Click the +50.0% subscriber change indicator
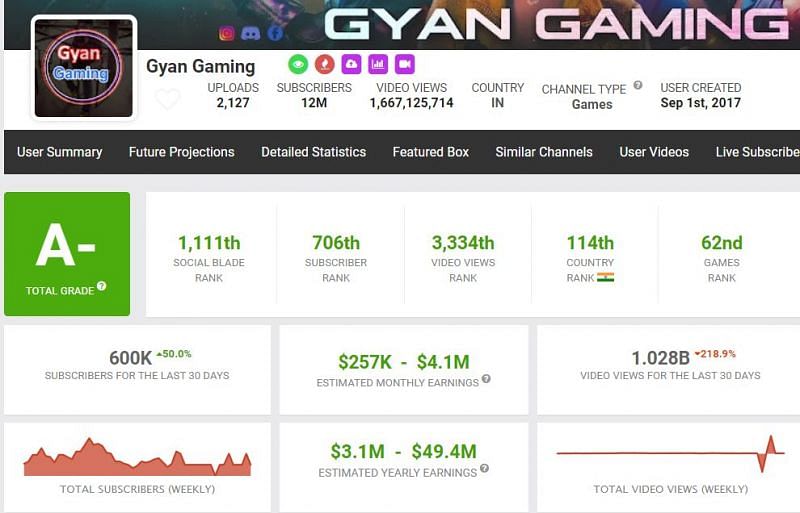This screenshot has width=800, height=513. (173, 354)
